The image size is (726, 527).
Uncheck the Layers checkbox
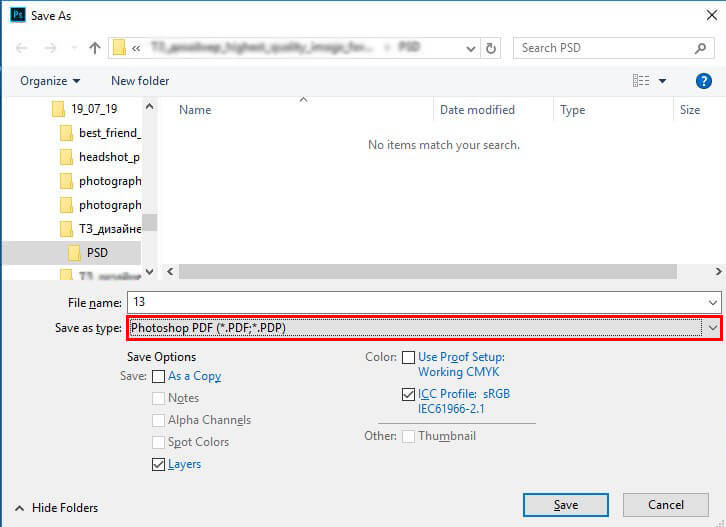(x=158, y=464)
